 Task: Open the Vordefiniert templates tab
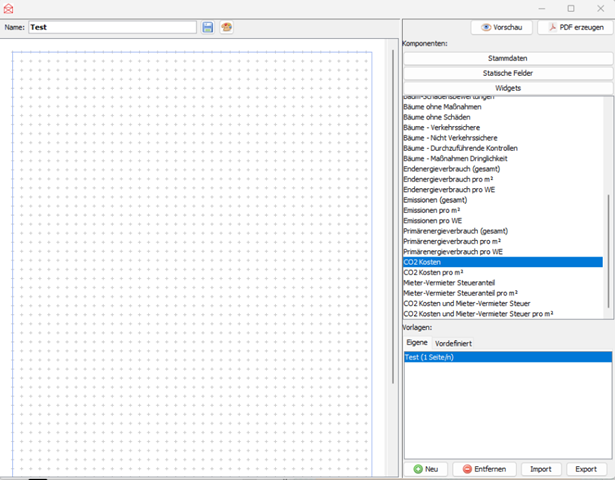(453, 343)
